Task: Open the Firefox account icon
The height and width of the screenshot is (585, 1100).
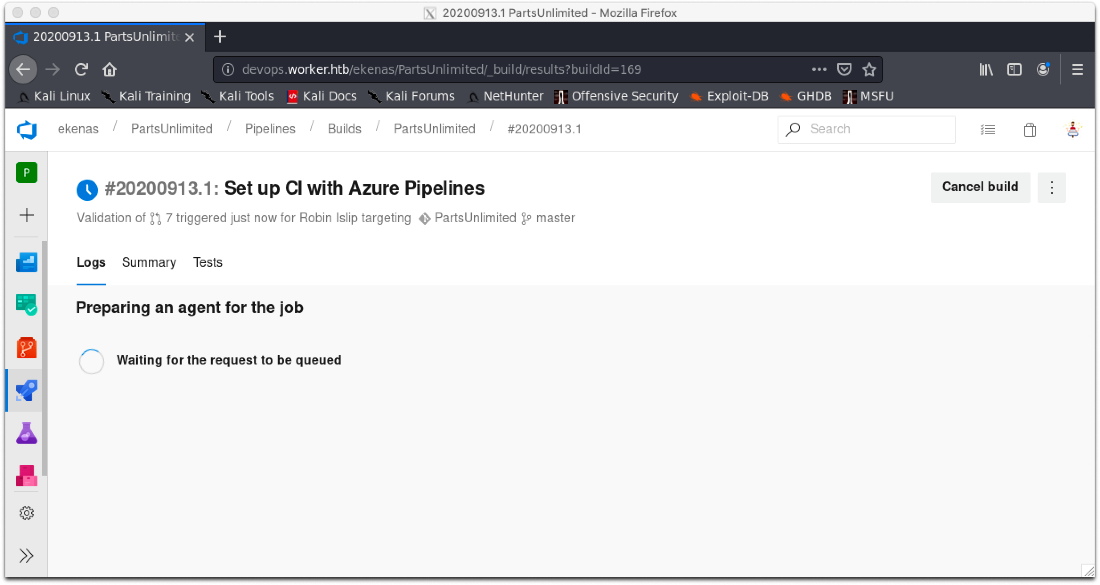Action: pyautogui.click(x=1043, y=69)
